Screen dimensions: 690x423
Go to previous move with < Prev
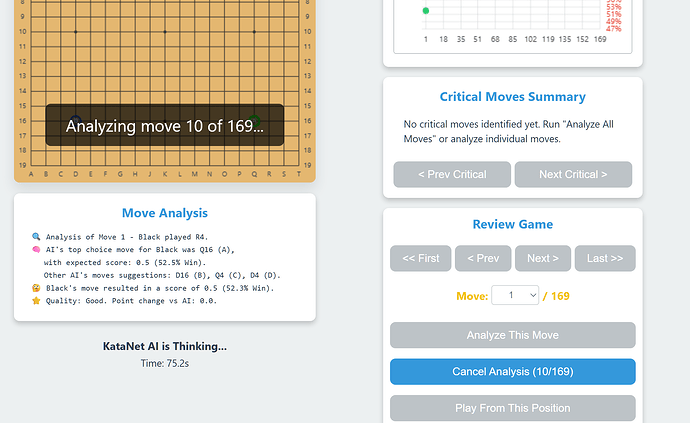[x=483, y=258]
